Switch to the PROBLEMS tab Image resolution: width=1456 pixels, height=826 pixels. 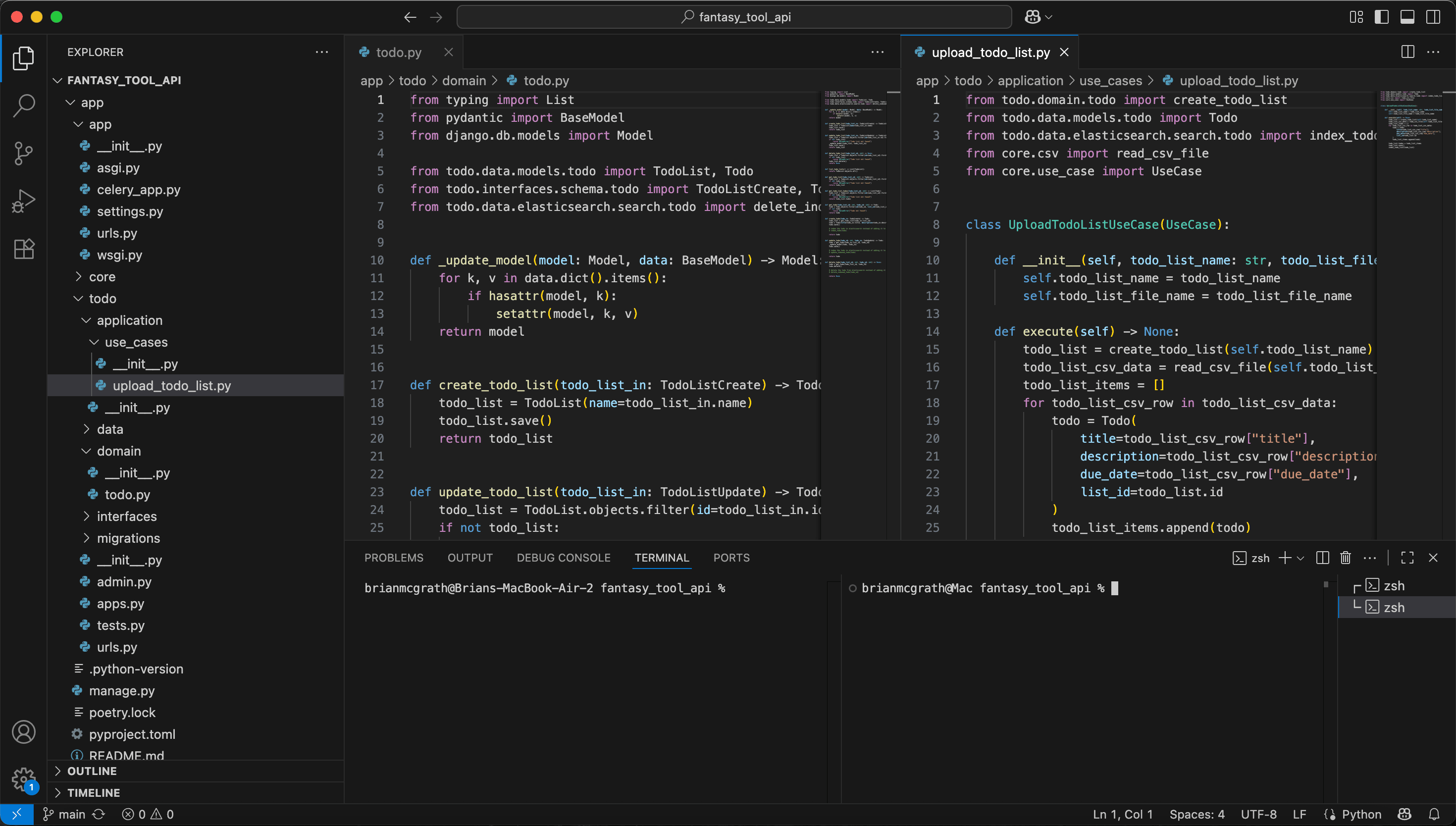point(394,558)
